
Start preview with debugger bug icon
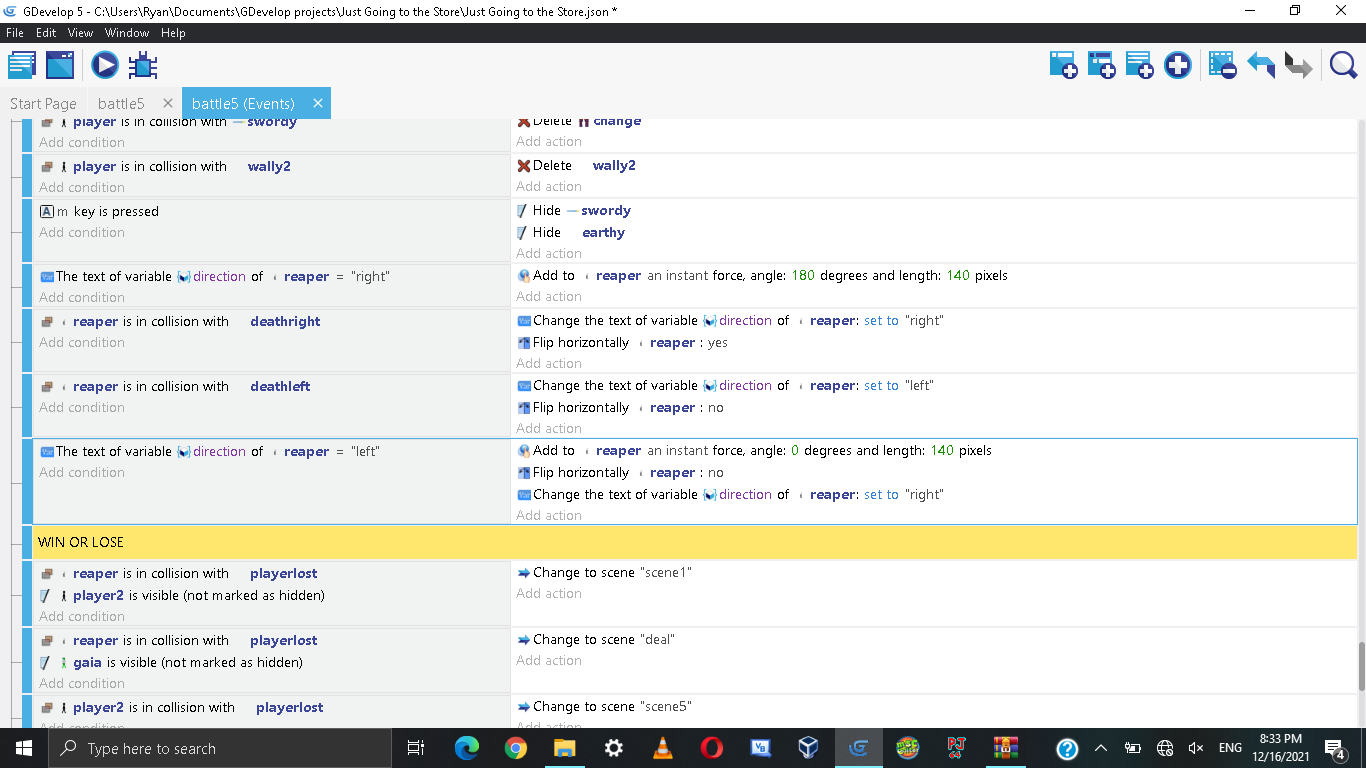pos(143,66)
